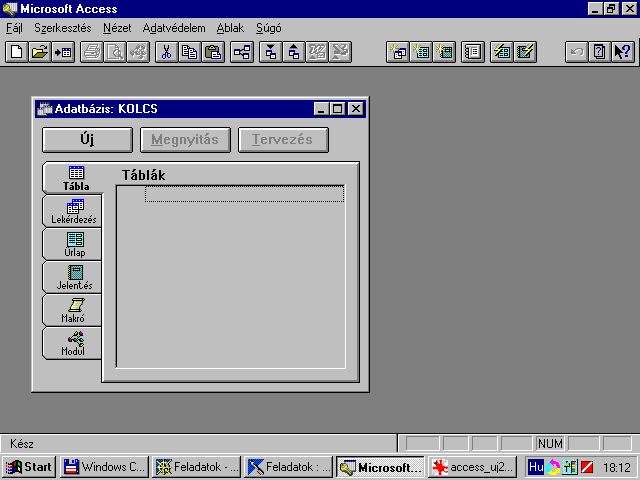Click the New Database blank page icon
Screen dimensions: 640x480
[16, 52]
